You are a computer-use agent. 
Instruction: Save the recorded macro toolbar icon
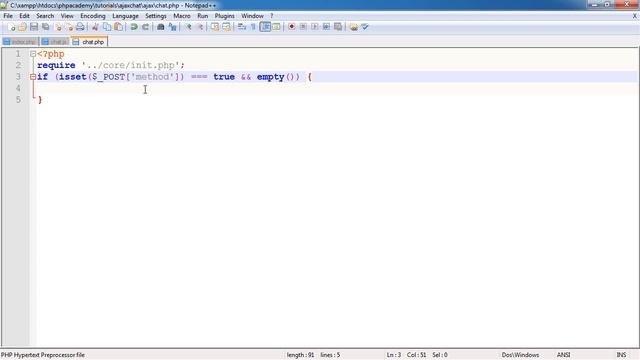(338, 27)
